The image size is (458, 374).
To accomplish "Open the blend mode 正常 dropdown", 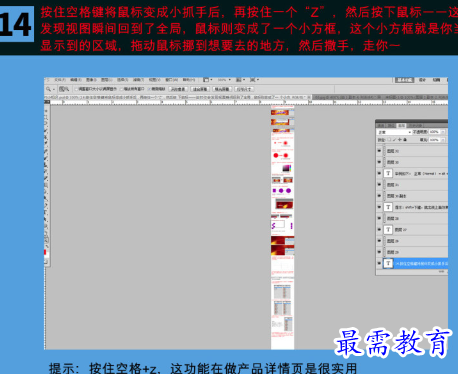I will pos(395,132).
